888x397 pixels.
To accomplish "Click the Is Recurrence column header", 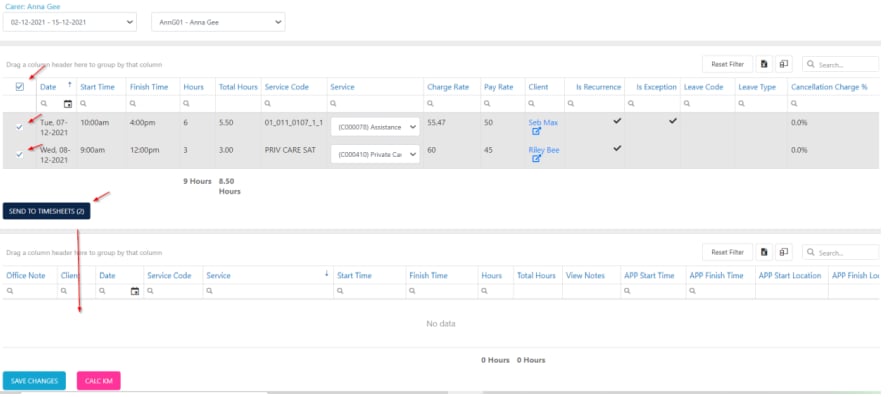I will [599, 87].
